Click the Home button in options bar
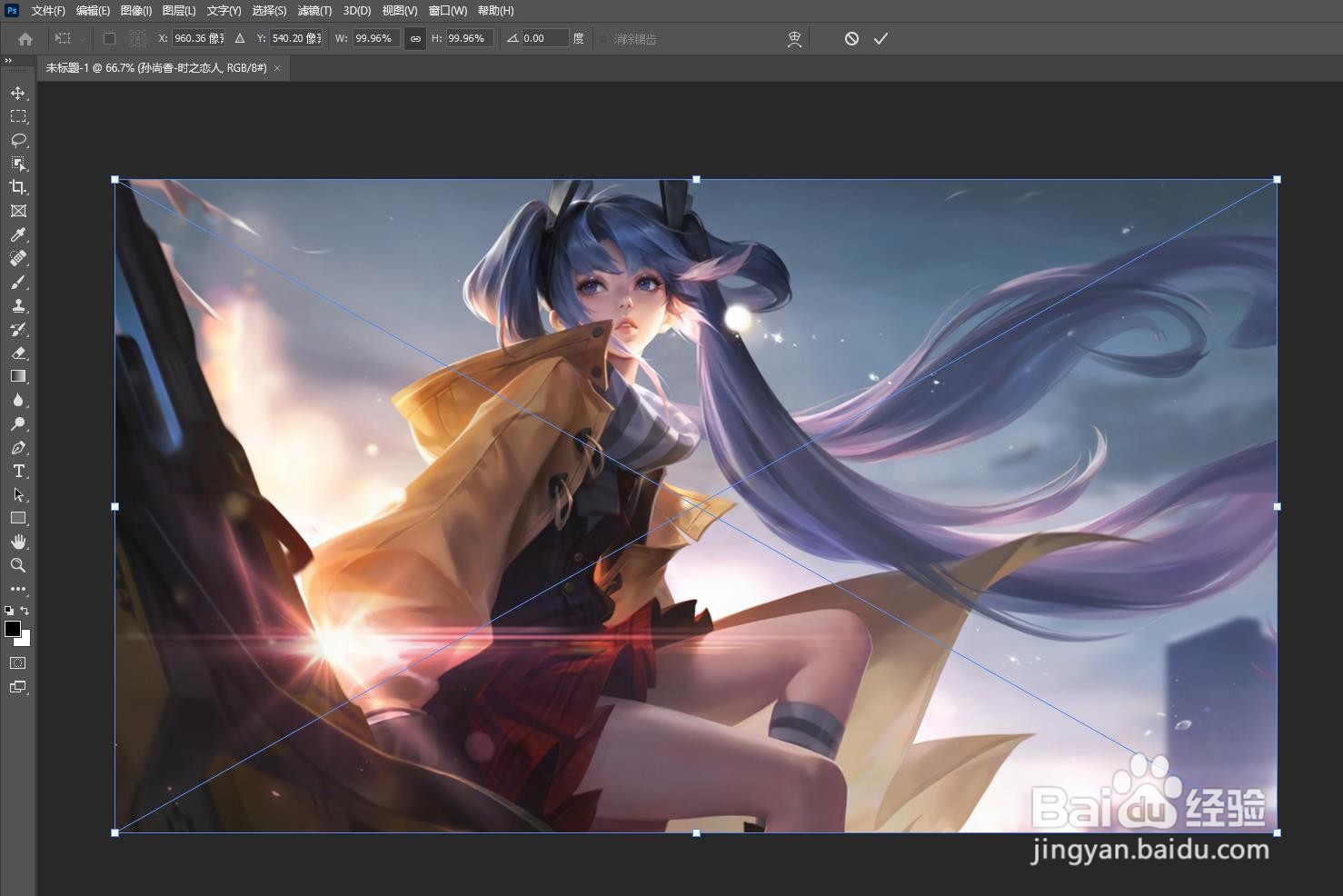The height and width of the screenshot is (896, 1343). [25, 39]
